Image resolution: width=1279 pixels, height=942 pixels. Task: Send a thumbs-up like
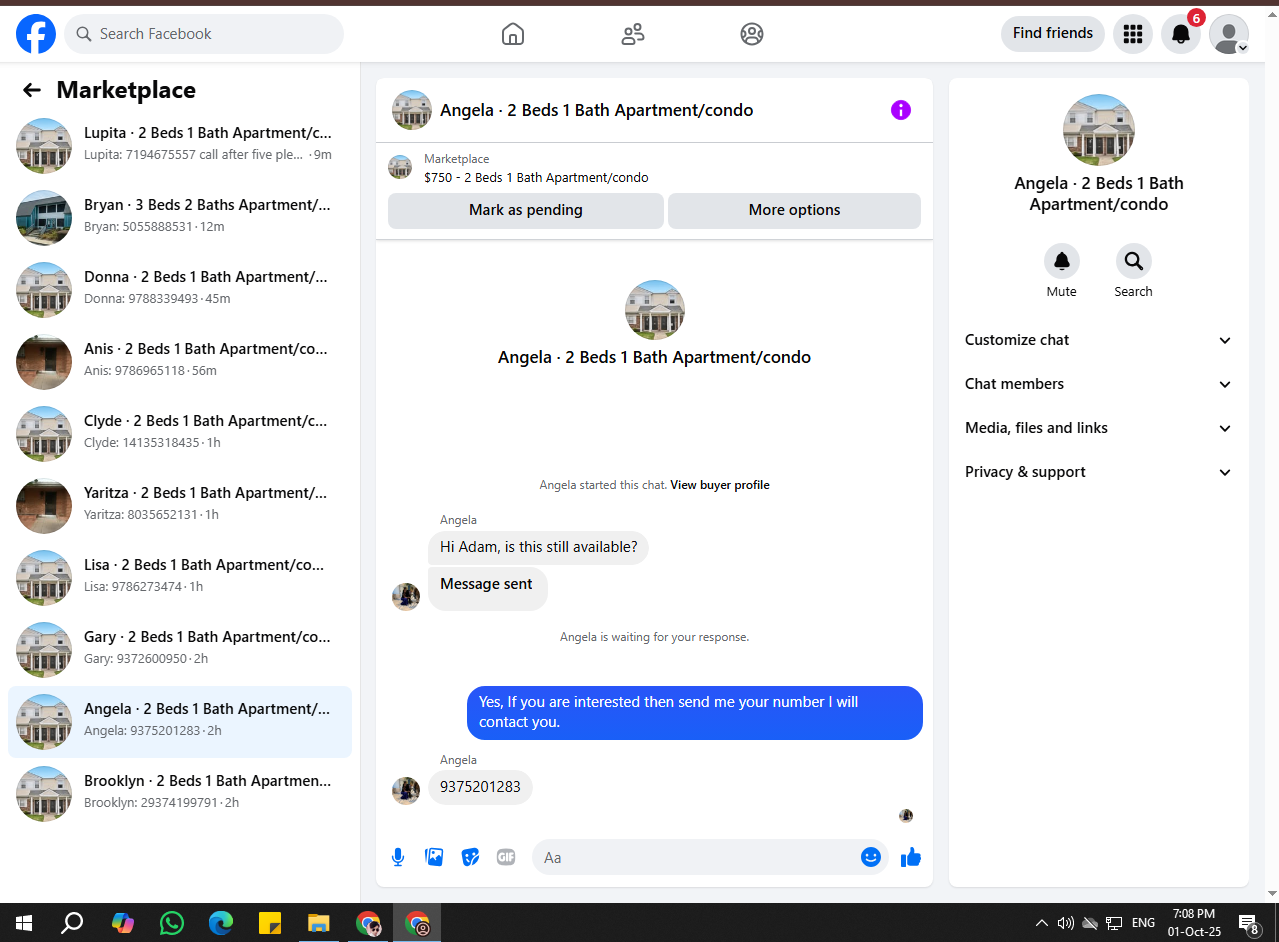coord(910,857)
